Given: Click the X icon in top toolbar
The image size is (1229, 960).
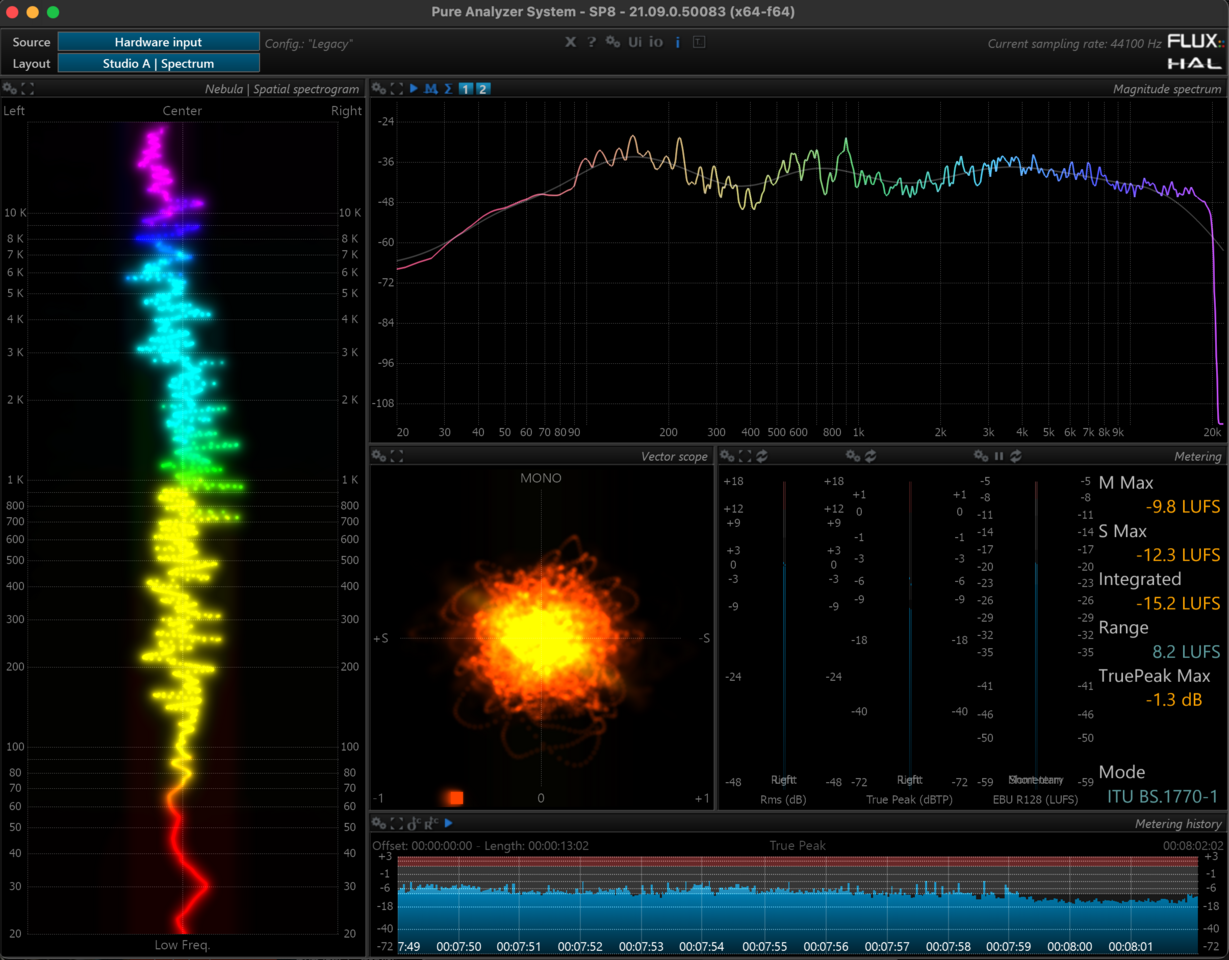Looking at the screenshot, I should pyautogui.click(x=570, y=42).
